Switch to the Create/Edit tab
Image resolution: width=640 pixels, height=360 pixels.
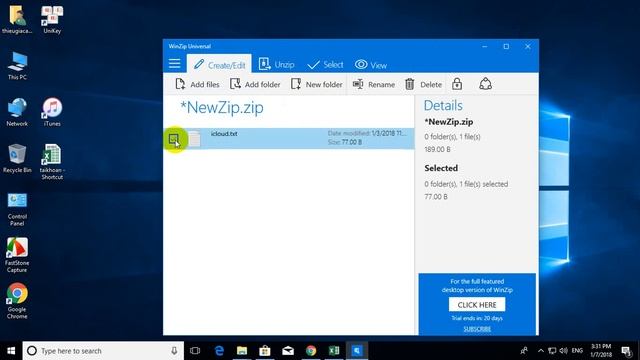(219, 64)
